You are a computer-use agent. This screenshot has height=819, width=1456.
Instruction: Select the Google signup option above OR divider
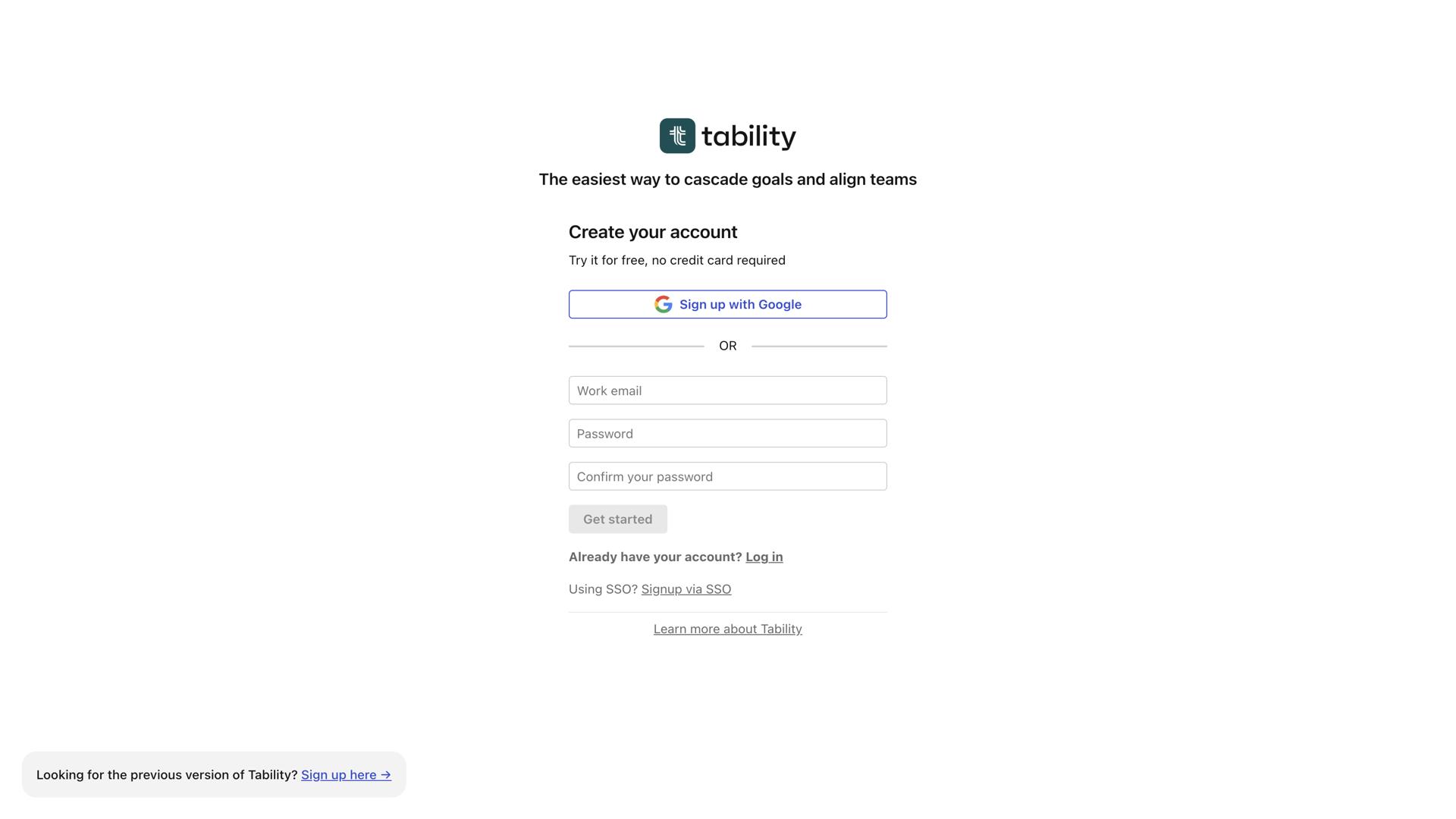(727, 304)
